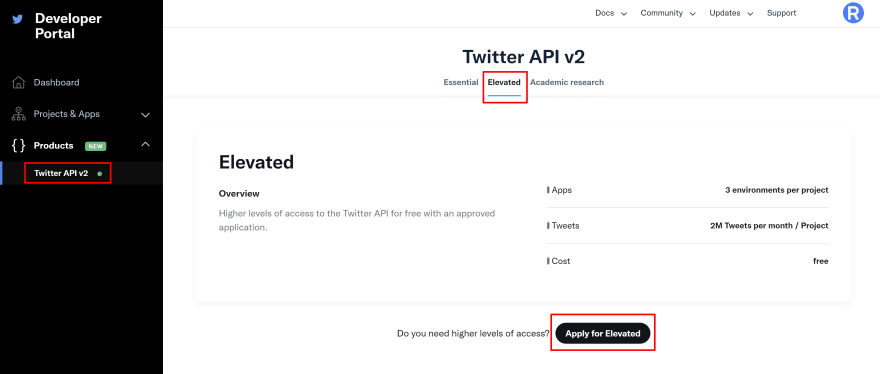Click the Products curly braces icon
This screenshot has width=880, height=374.
[x=19, y=146]
